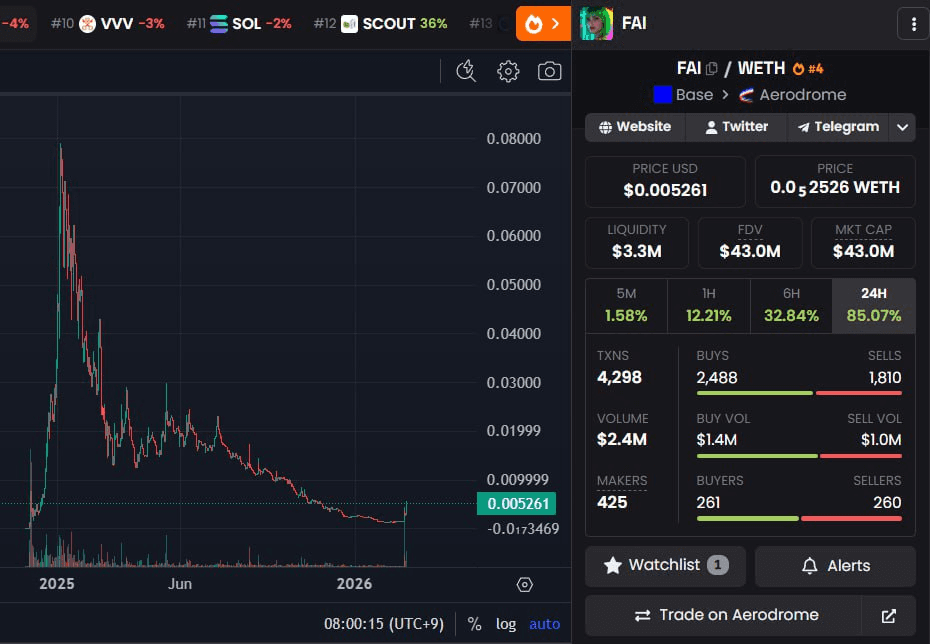This screenshot has width=930, height=644.
Task: Click the quick search lightning icon
Action: 466,71
